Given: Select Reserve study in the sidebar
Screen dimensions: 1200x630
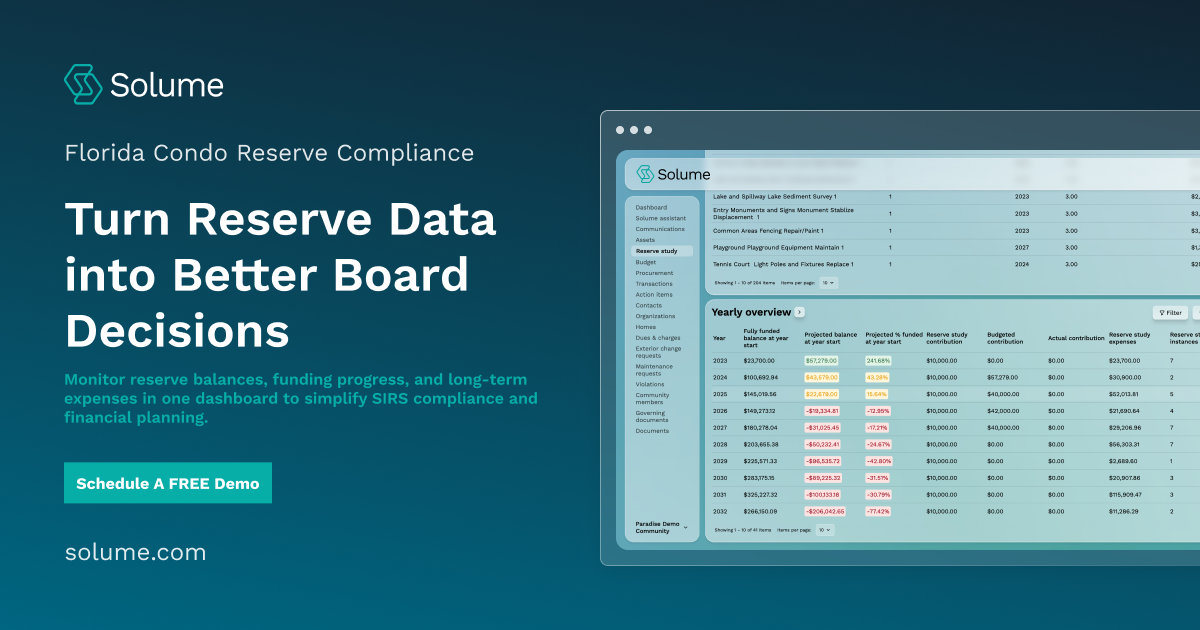Looking at the screenshot, I should (661, 251).
